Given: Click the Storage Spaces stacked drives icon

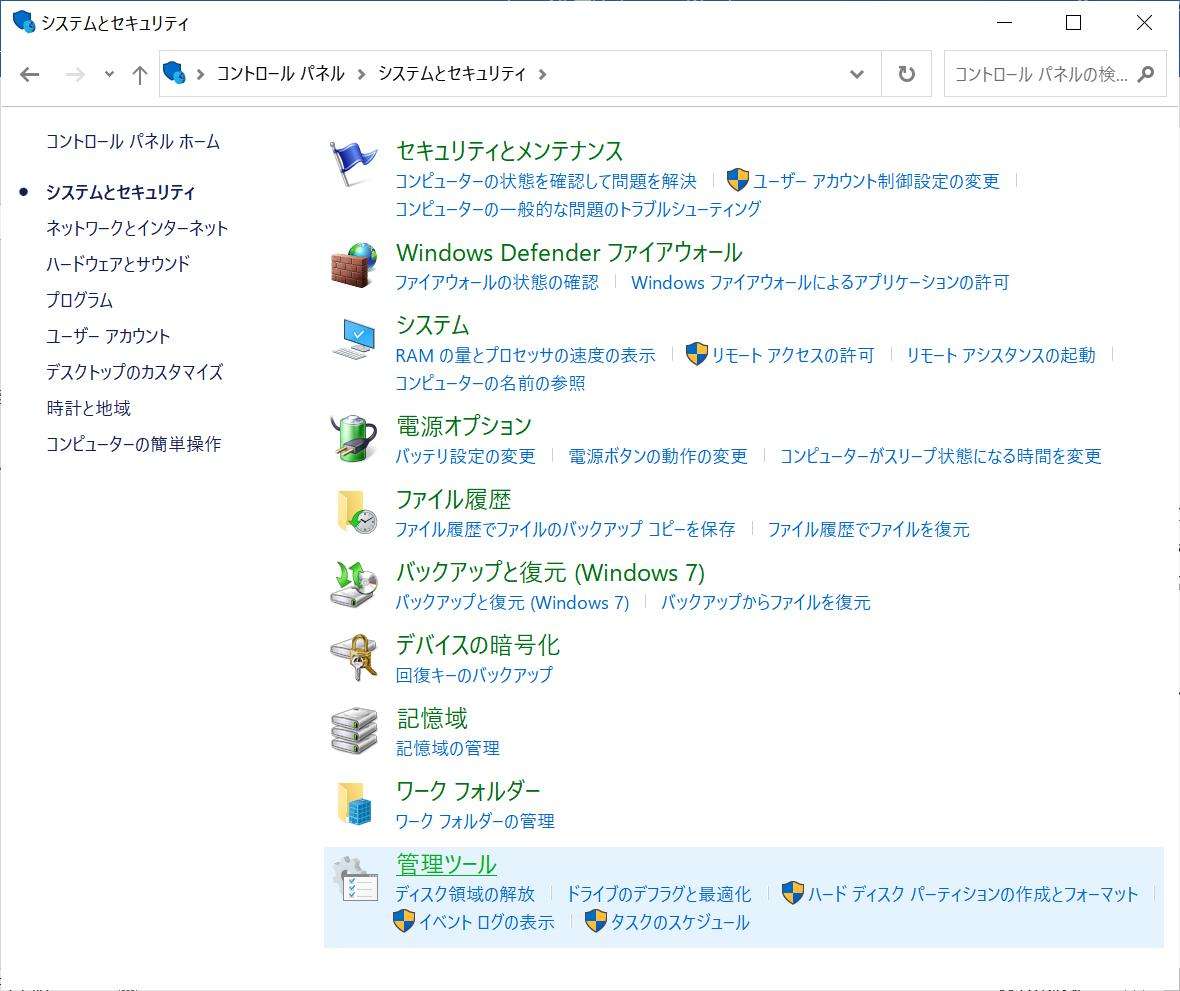Looking at the screenshot, I should [353, 730].
